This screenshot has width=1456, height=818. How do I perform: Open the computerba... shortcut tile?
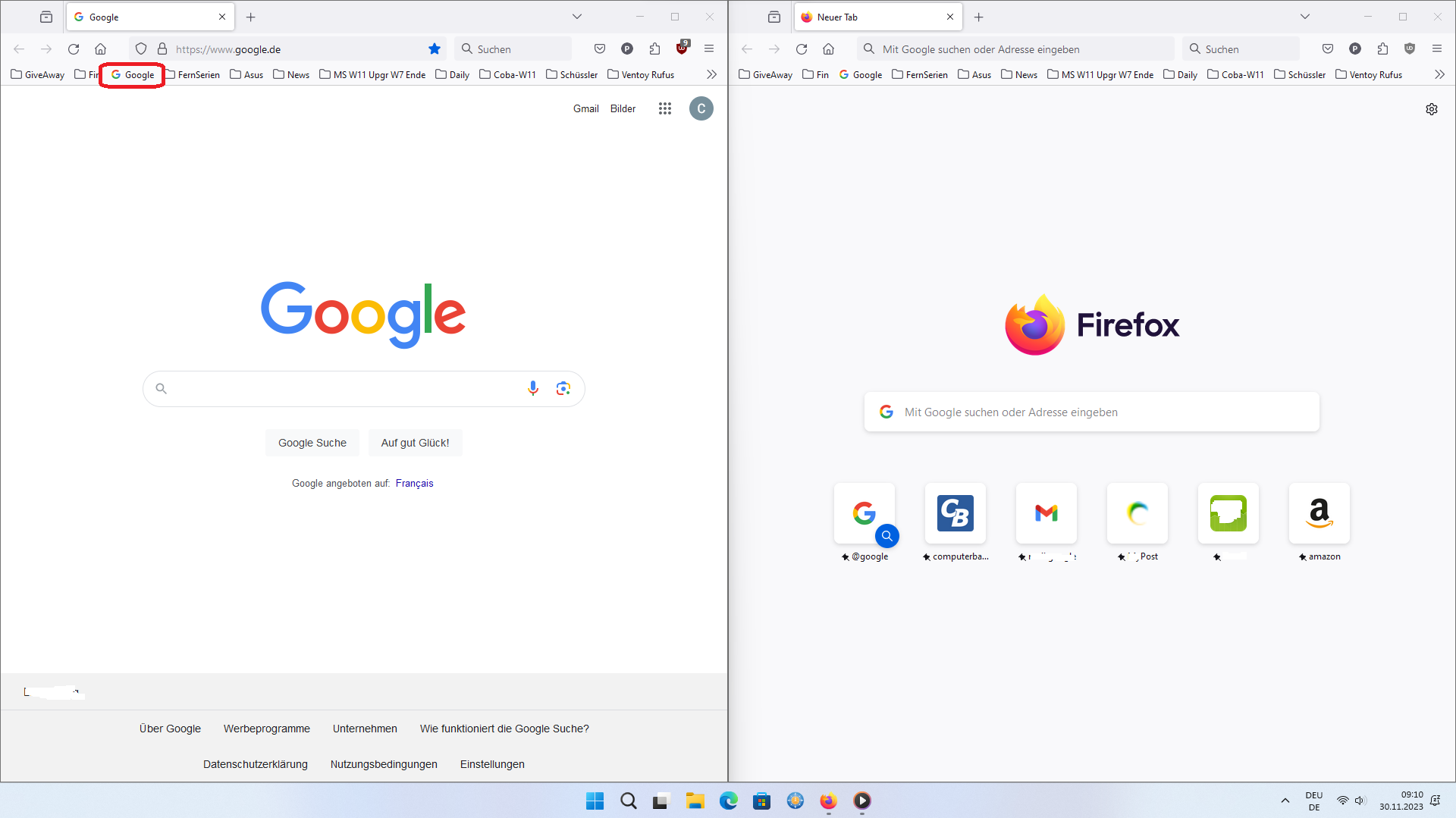(955, 513)
